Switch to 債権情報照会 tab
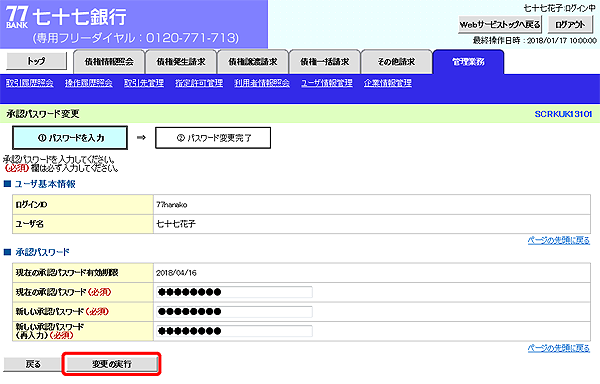The height and width of the screenshot is (384, 600). click(x=109, y=62)
